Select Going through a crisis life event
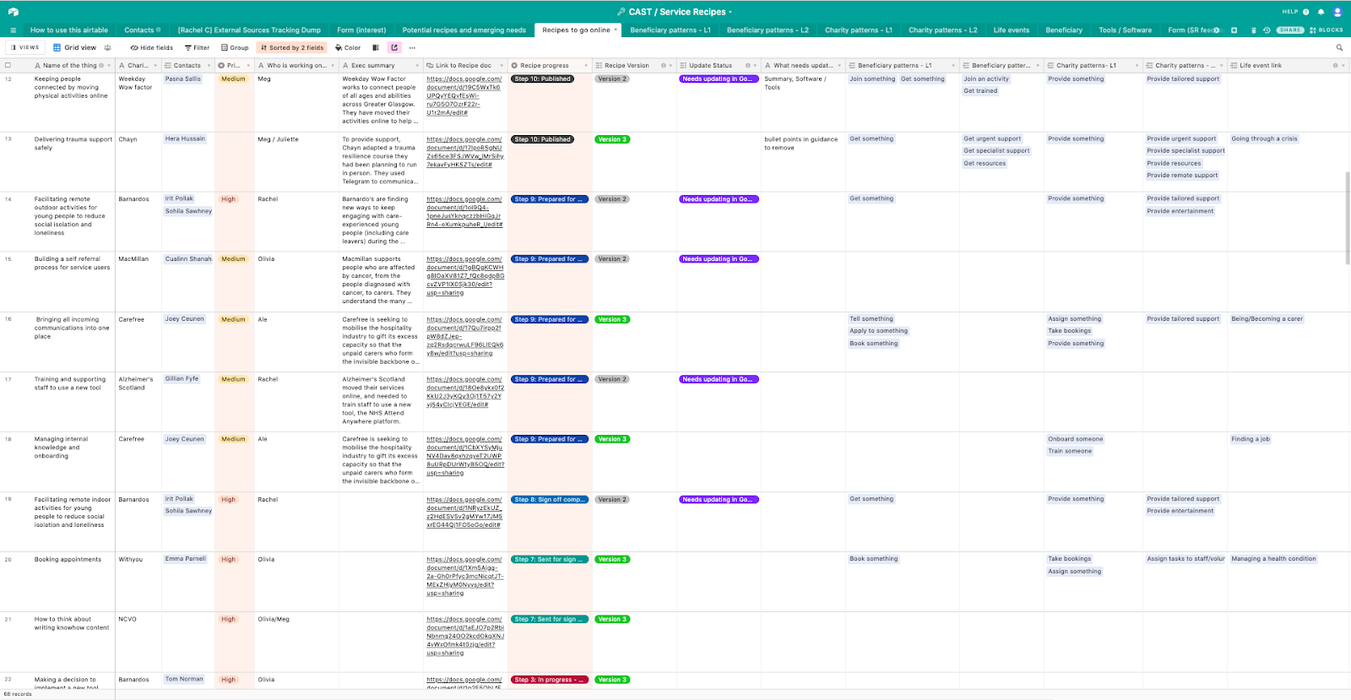 [x=1264, y=139]
